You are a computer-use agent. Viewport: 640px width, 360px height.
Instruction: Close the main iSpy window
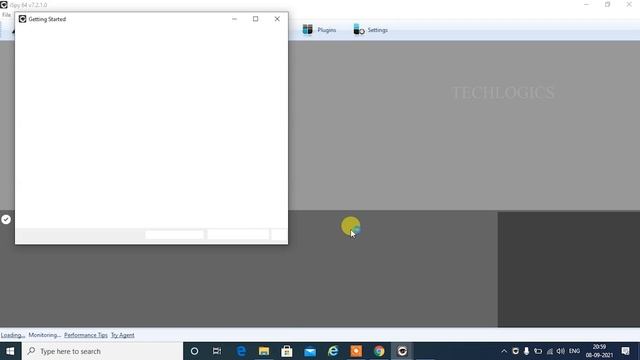pos(629,4)
